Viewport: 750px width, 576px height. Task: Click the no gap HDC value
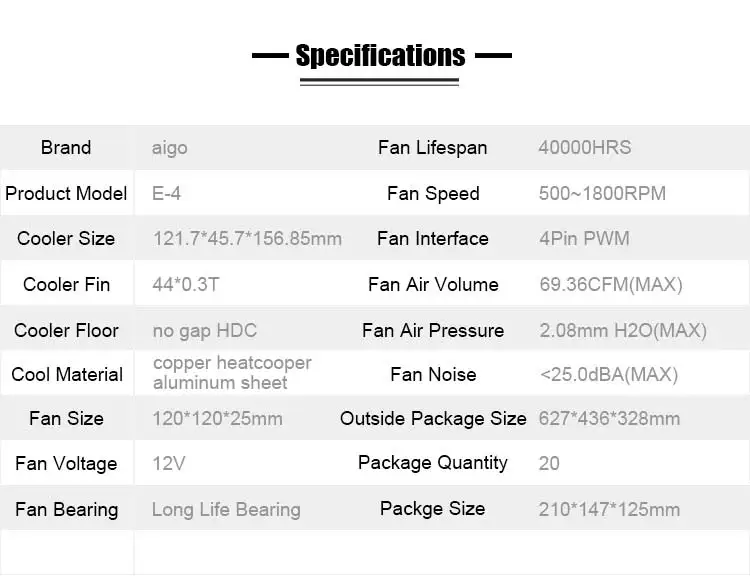(x=205, y=331)
